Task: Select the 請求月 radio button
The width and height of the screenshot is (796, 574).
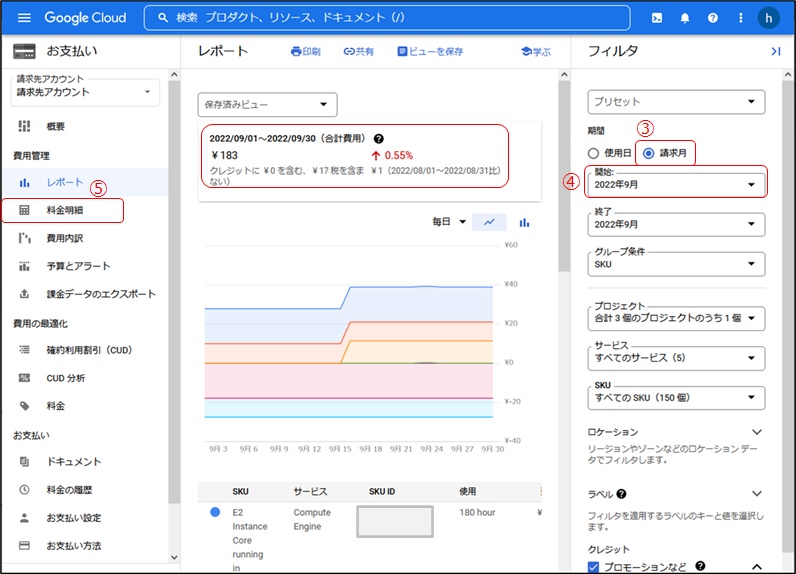Action: coord(649,153)
